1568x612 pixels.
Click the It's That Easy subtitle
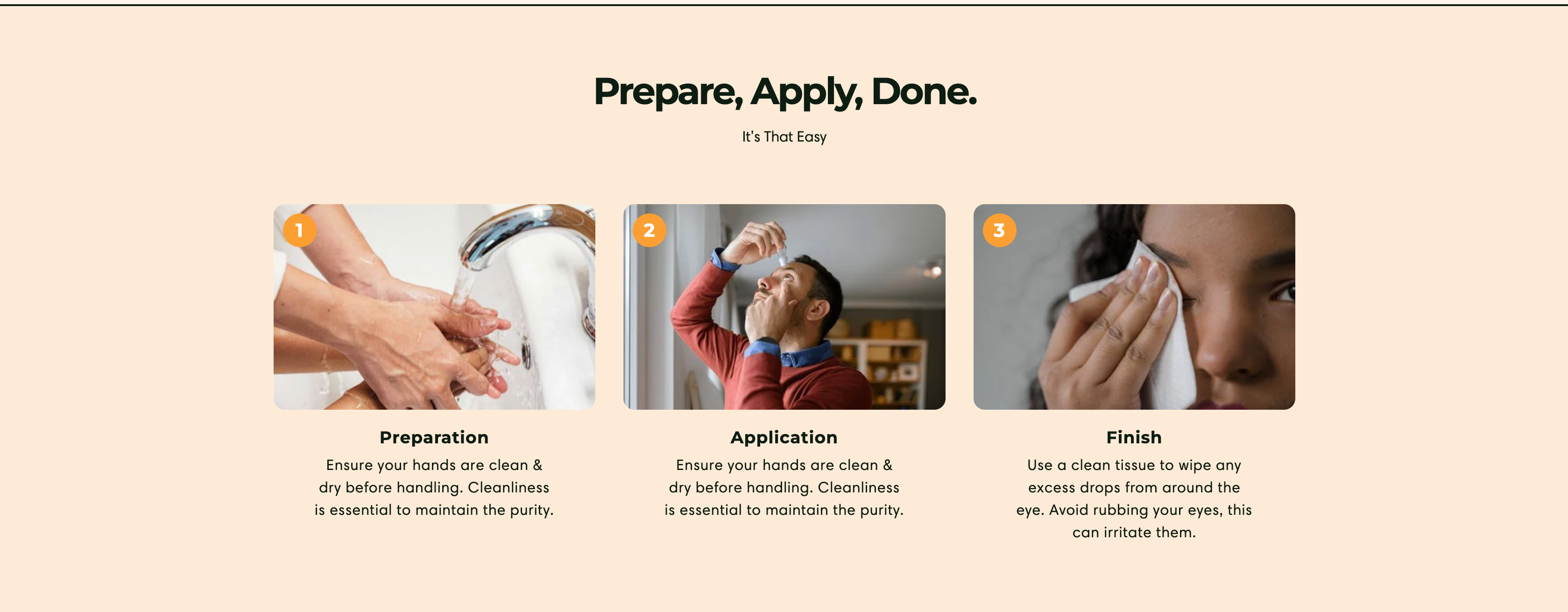[x=784, y=137]
